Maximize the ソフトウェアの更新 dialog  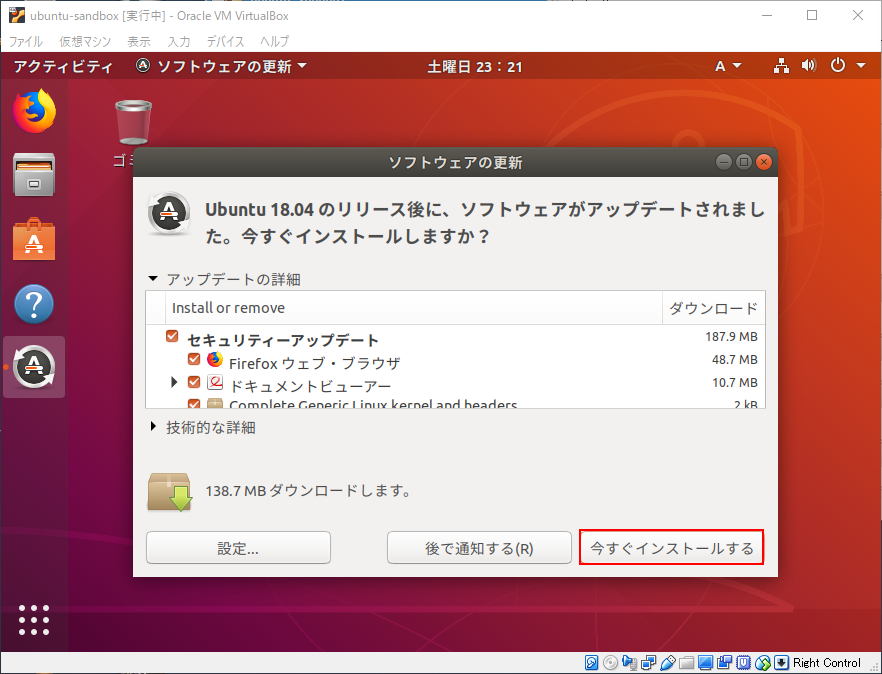coord(744,162)
